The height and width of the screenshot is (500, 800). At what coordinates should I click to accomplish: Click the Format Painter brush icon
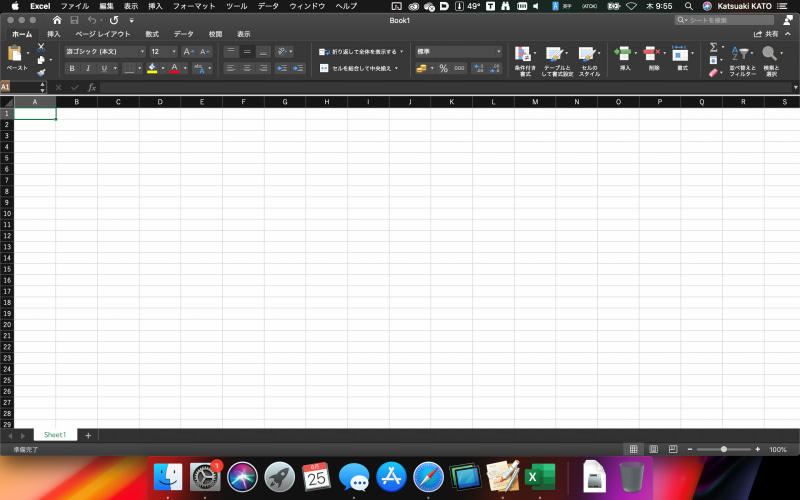click(x=41, y=72)
